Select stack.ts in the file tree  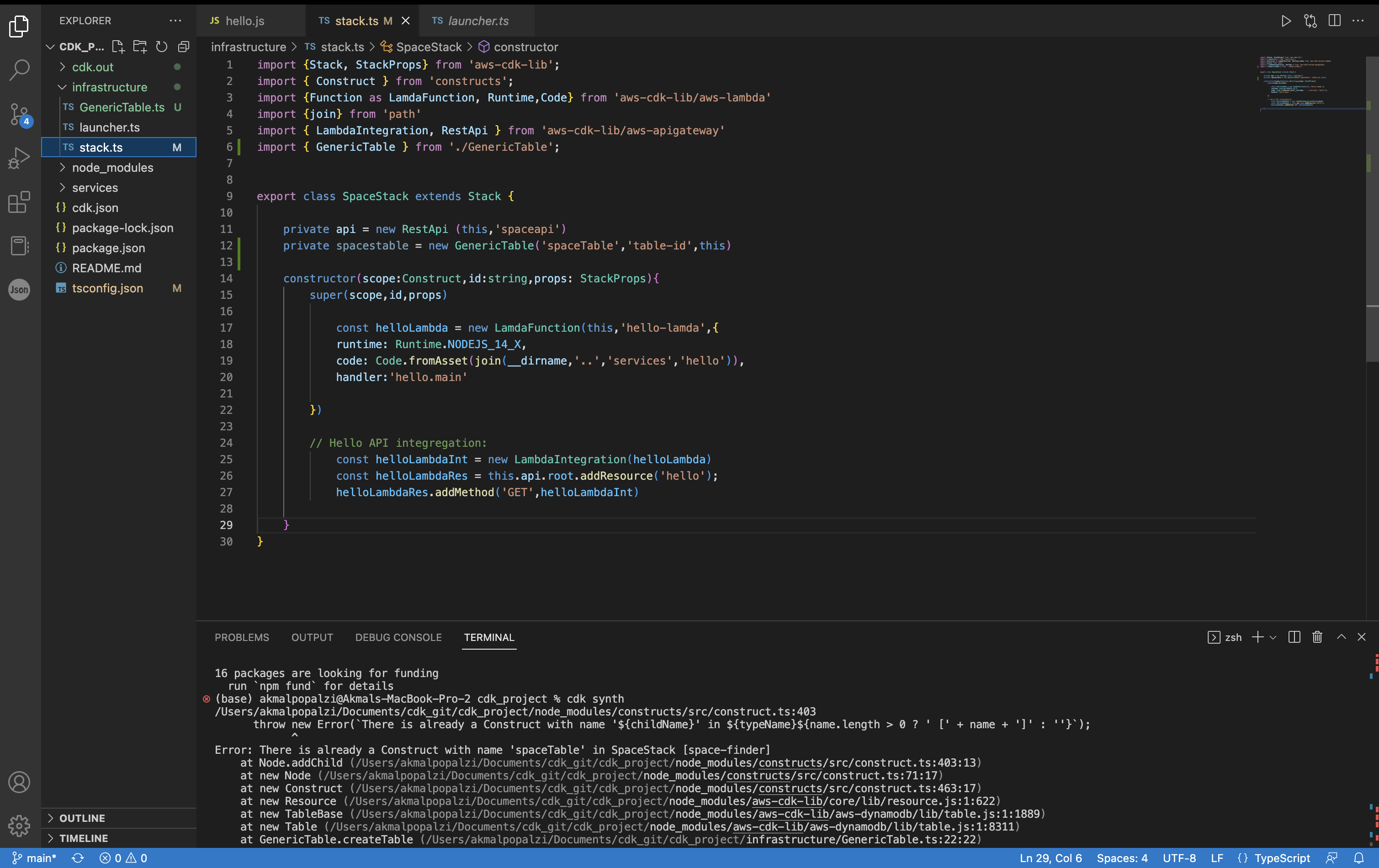119,147
